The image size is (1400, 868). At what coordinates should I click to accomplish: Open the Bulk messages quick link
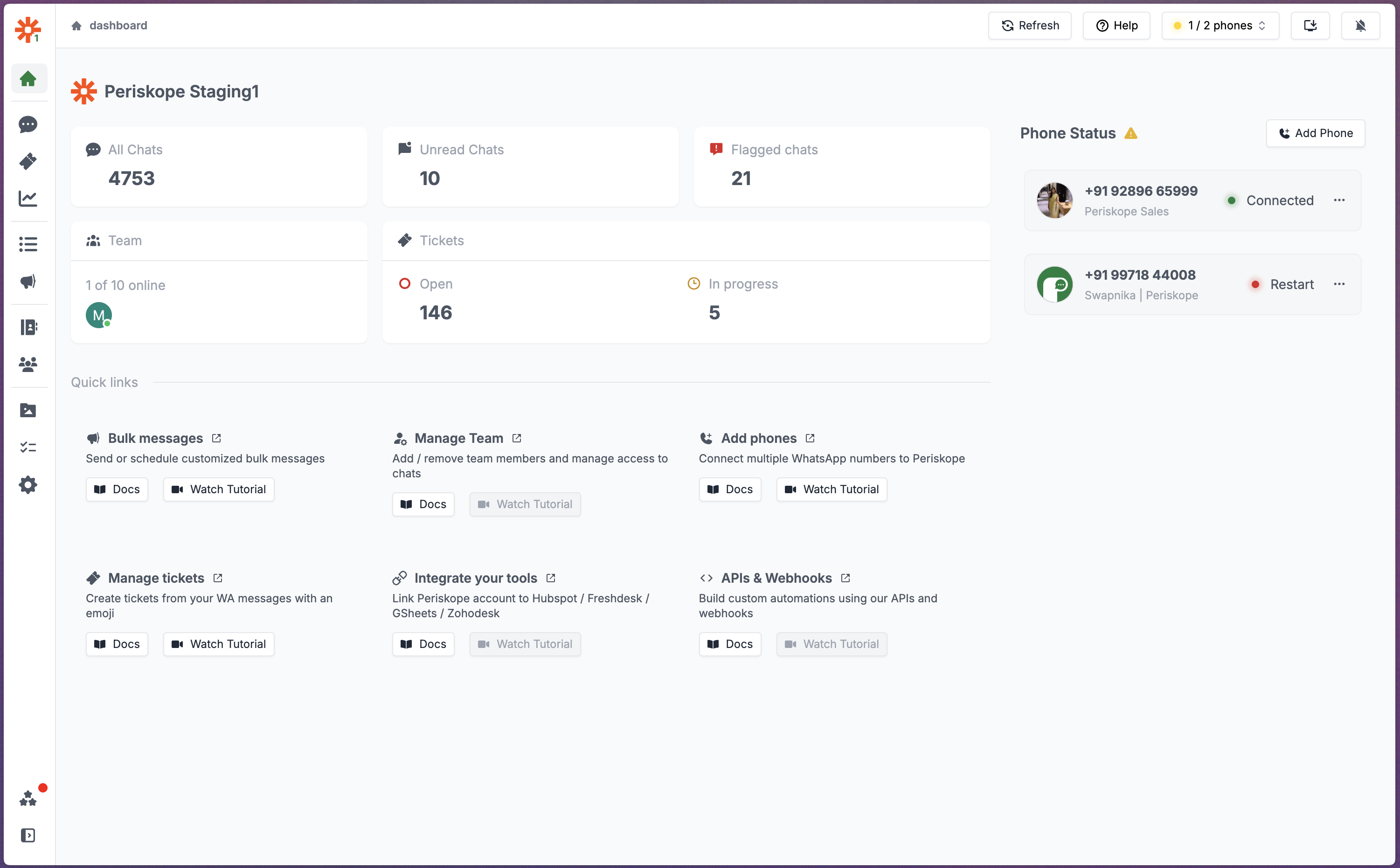point(155,438)
